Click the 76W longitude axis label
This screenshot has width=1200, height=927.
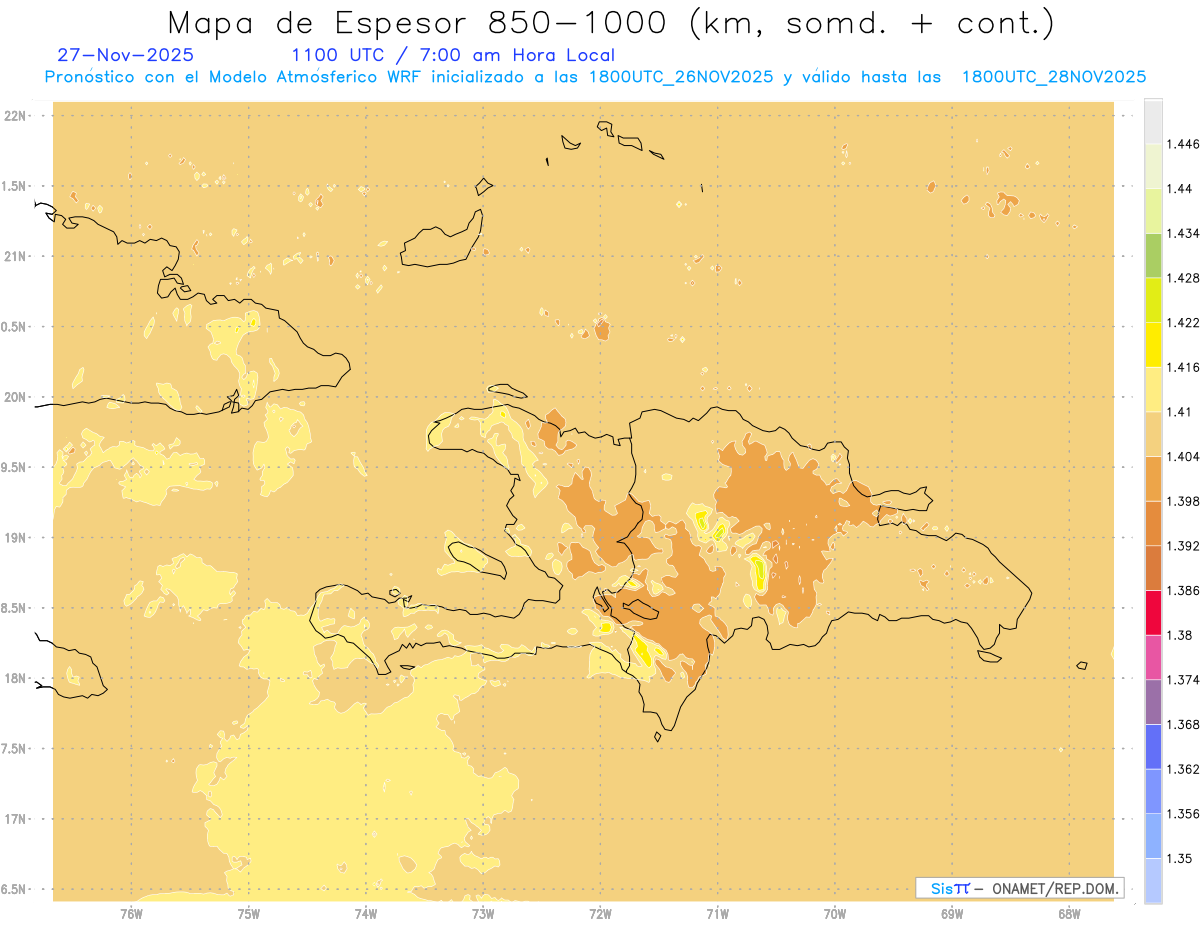[131, 914]
